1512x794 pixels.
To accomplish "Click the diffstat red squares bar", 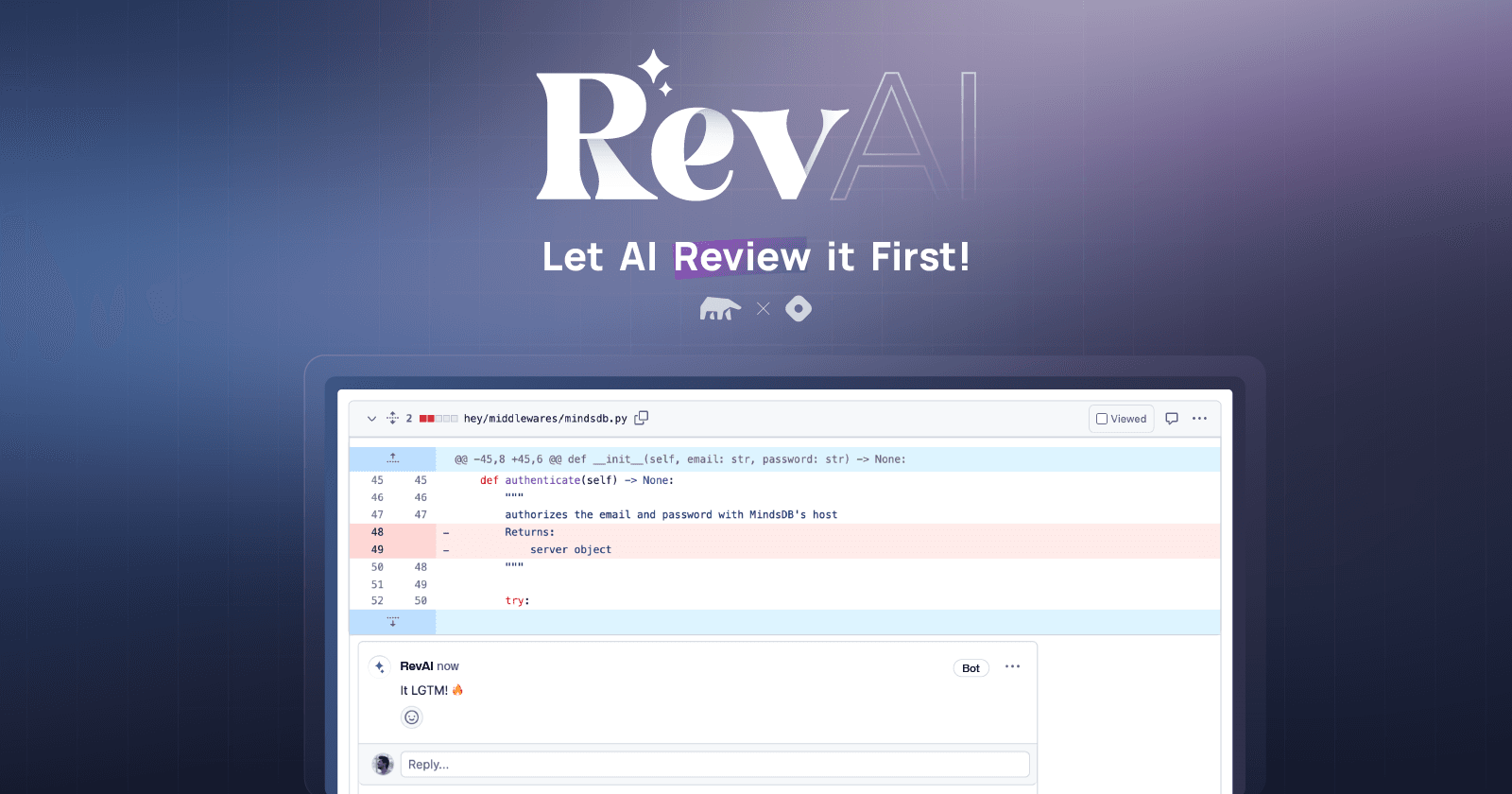I will coord(438,419).
